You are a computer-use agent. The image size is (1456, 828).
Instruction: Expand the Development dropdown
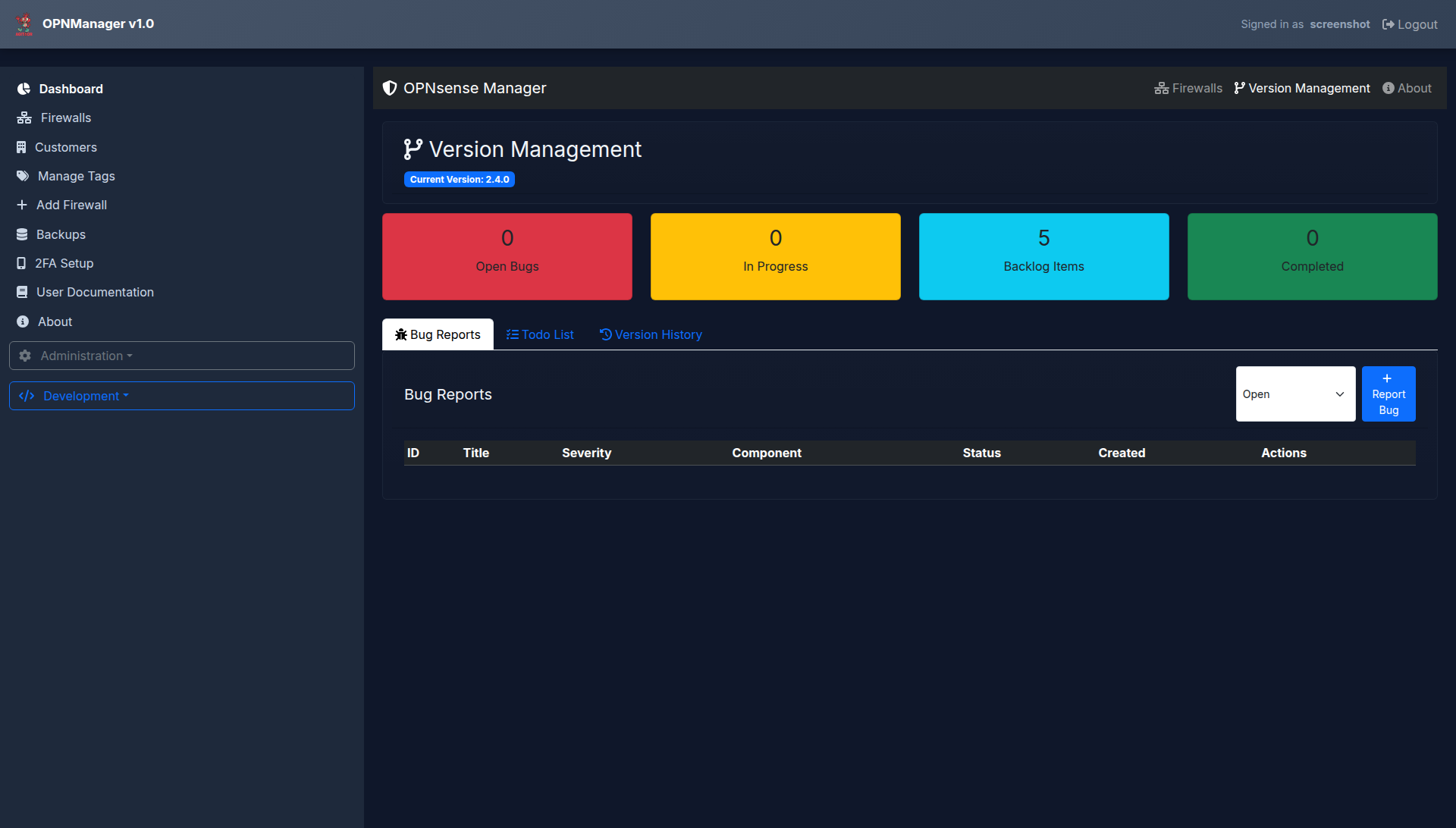point(182,396)
